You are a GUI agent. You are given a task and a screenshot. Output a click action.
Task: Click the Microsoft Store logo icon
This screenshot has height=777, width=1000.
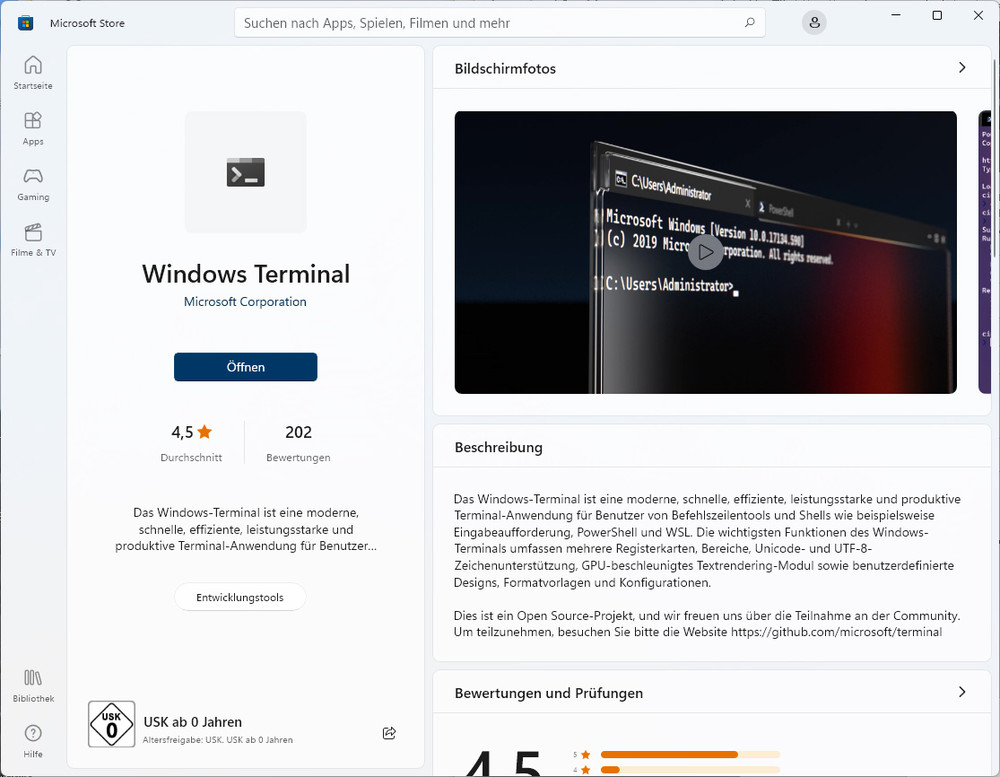[x=26, y=23]
